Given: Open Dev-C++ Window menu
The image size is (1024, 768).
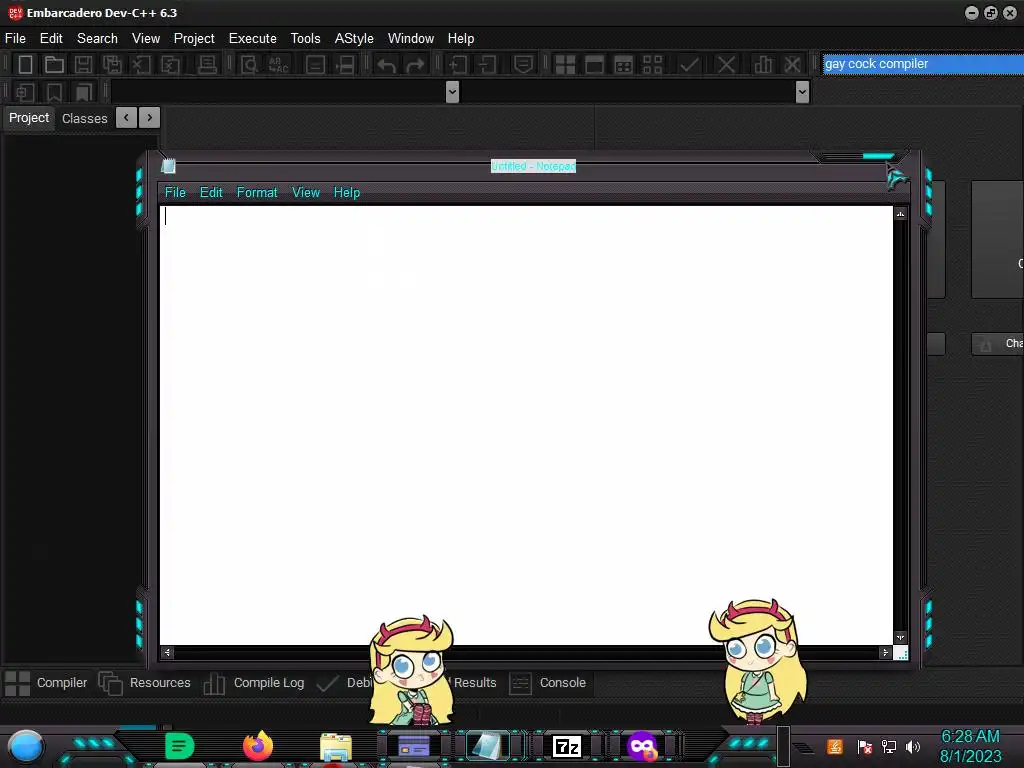Looking at the screenshot, I should pyautogui.click(x=411, y=39).
